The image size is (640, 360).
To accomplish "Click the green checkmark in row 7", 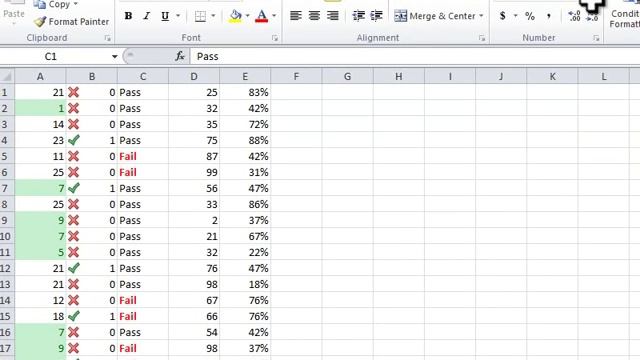I will [x=73, y=188].
